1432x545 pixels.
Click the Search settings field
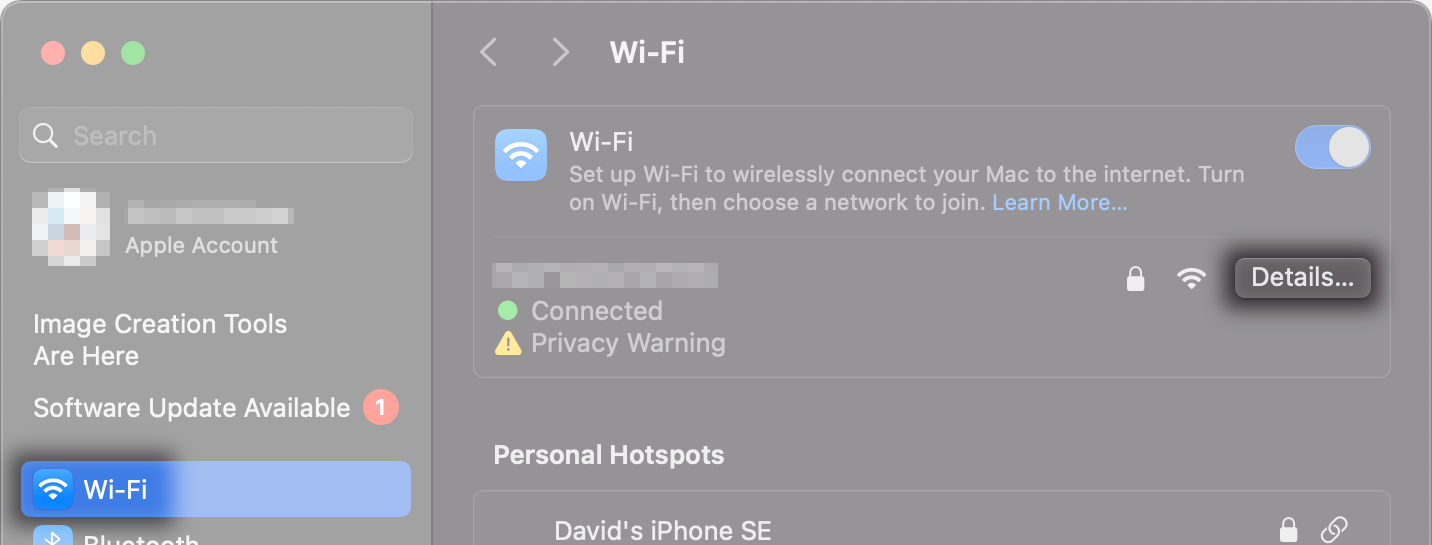tap(216, 135)
